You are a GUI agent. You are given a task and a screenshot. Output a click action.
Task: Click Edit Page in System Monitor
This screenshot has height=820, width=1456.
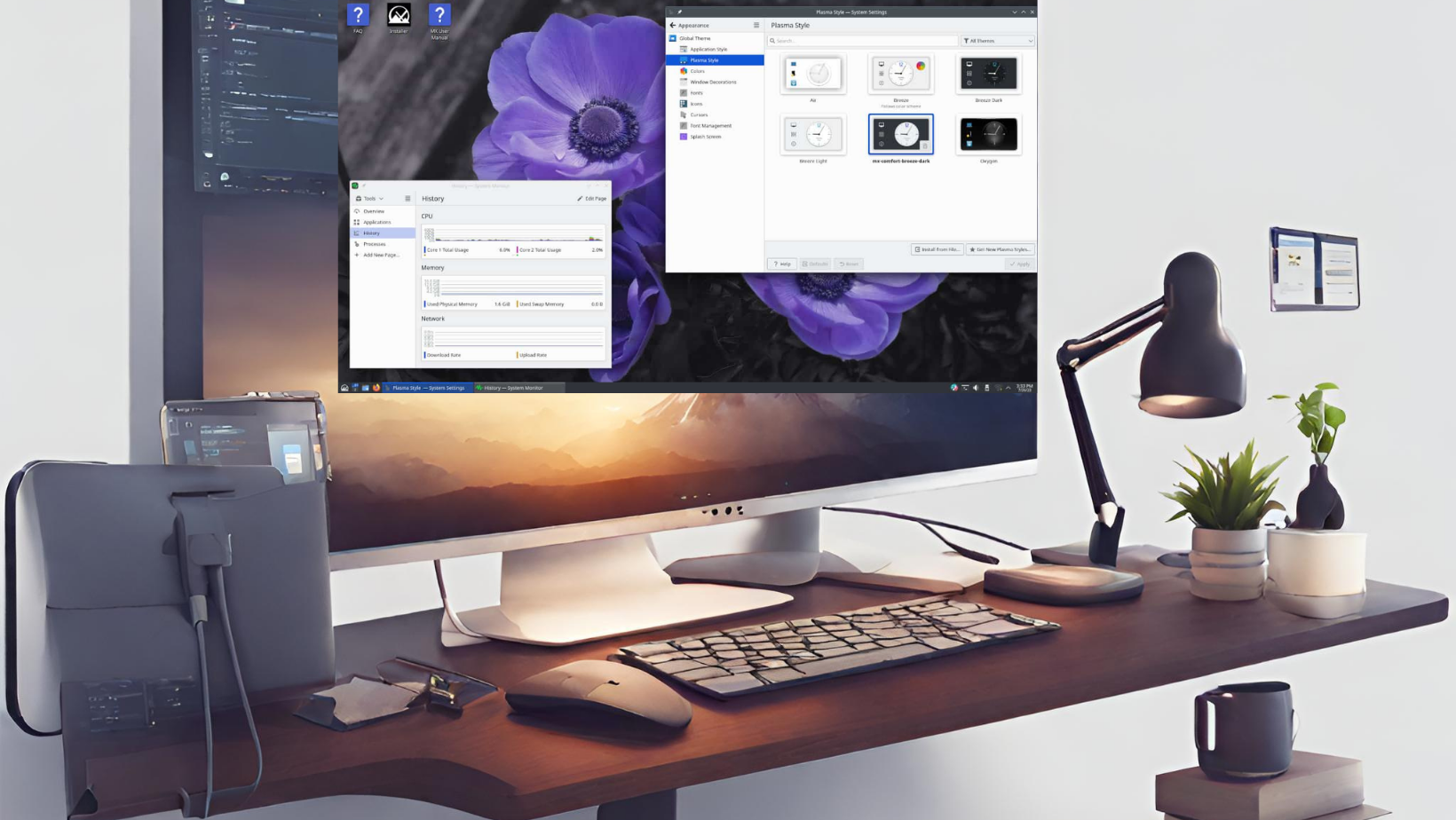pos(592,199)
